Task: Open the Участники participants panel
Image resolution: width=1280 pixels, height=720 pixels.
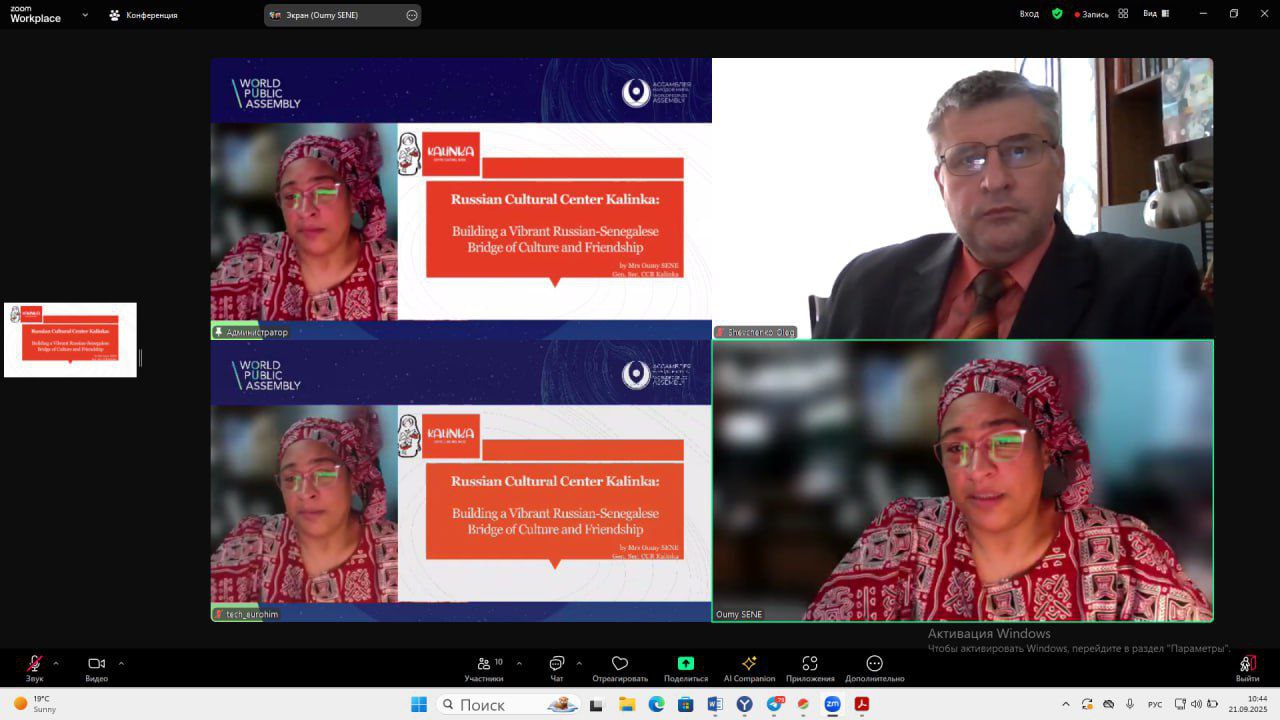Action: click(x=484, y=664)
